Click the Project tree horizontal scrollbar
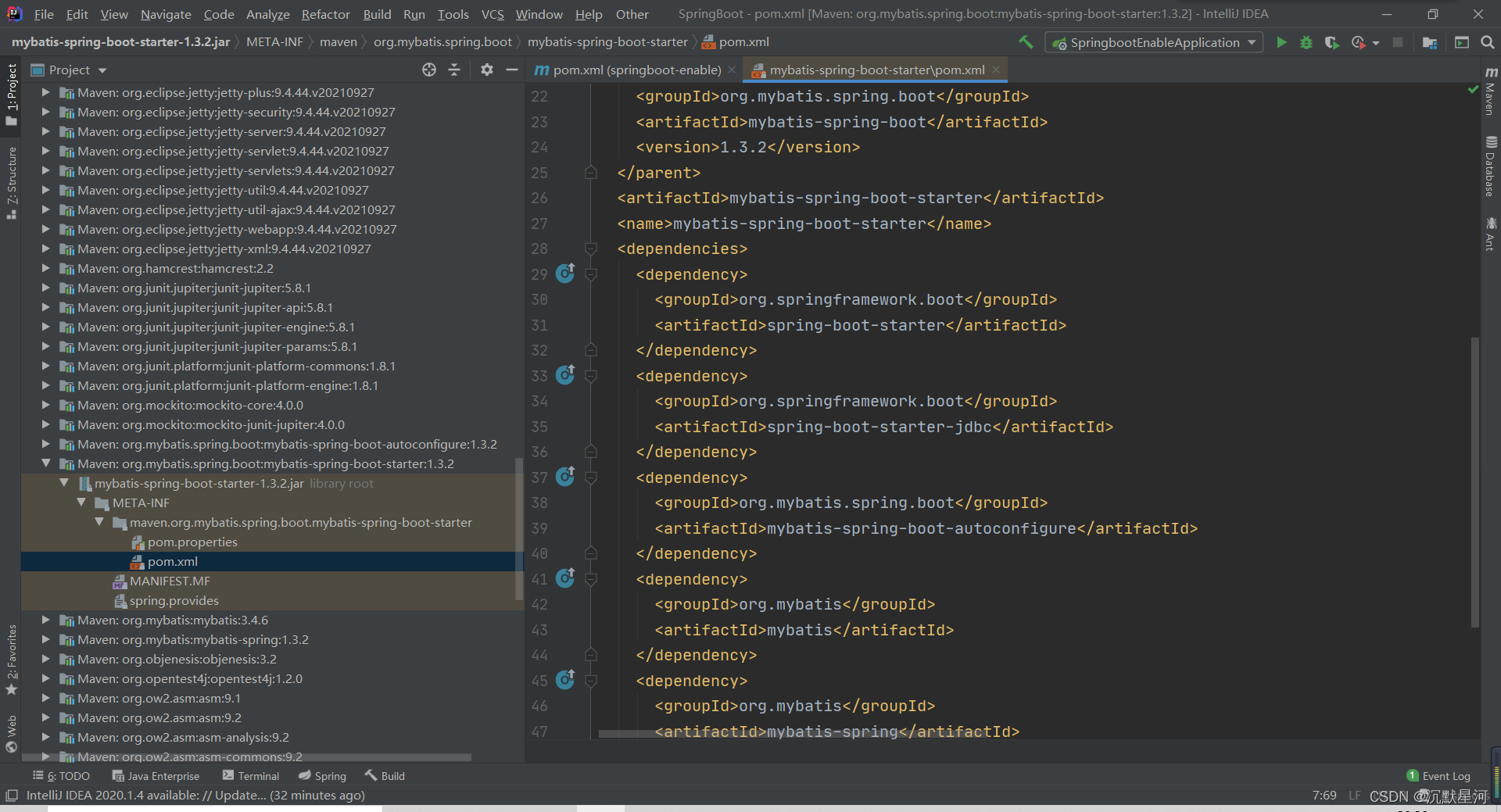This screenshot has width=1501, height=812. coord(246,757)
